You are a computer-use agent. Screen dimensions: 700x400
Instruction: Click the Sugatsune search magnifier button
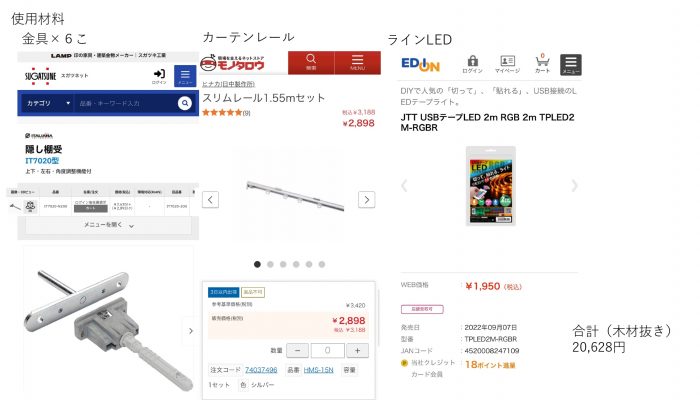click(x=185, y=103)
